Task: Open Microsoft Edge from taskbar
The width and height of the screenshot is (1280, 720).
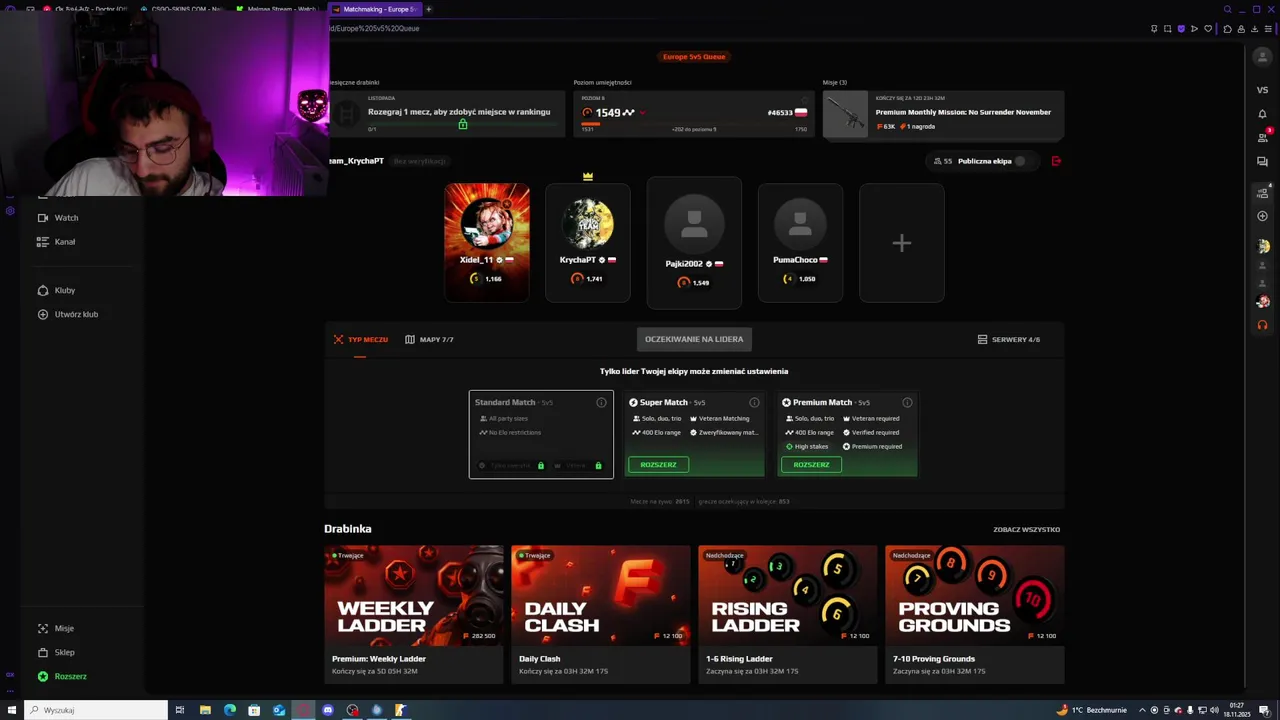Action: 230,710
